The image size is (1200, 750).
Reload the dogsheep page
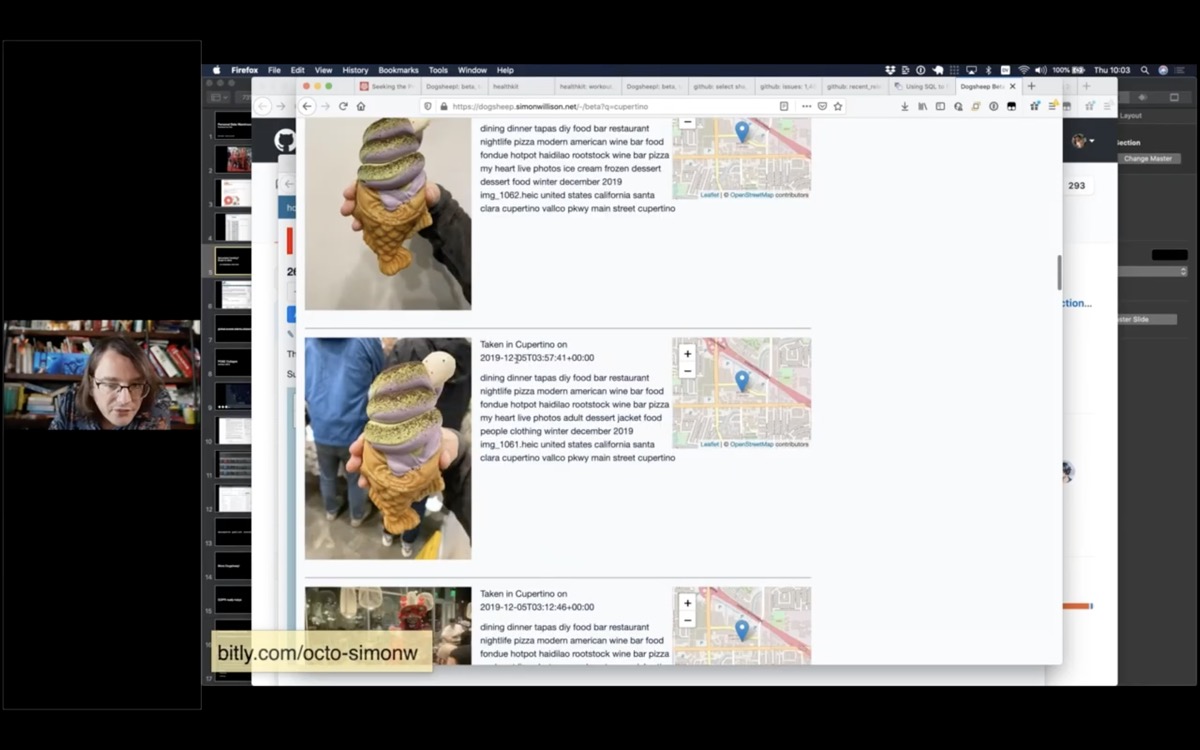click(x=343, y=106)
